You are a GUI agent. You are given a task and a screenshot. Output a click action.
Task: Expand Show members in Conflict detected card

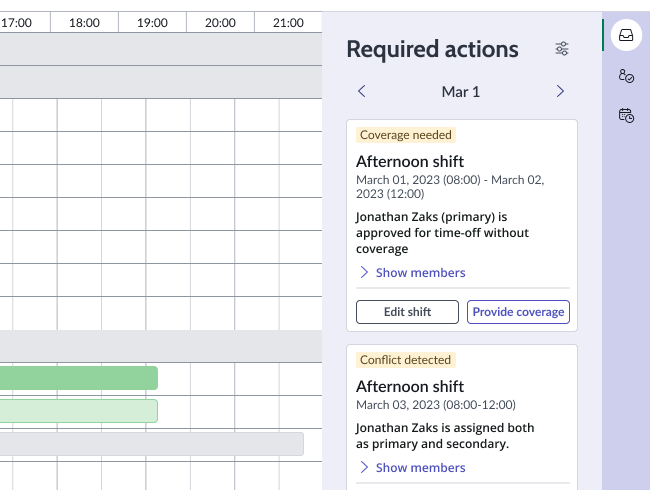coord(412,467)
